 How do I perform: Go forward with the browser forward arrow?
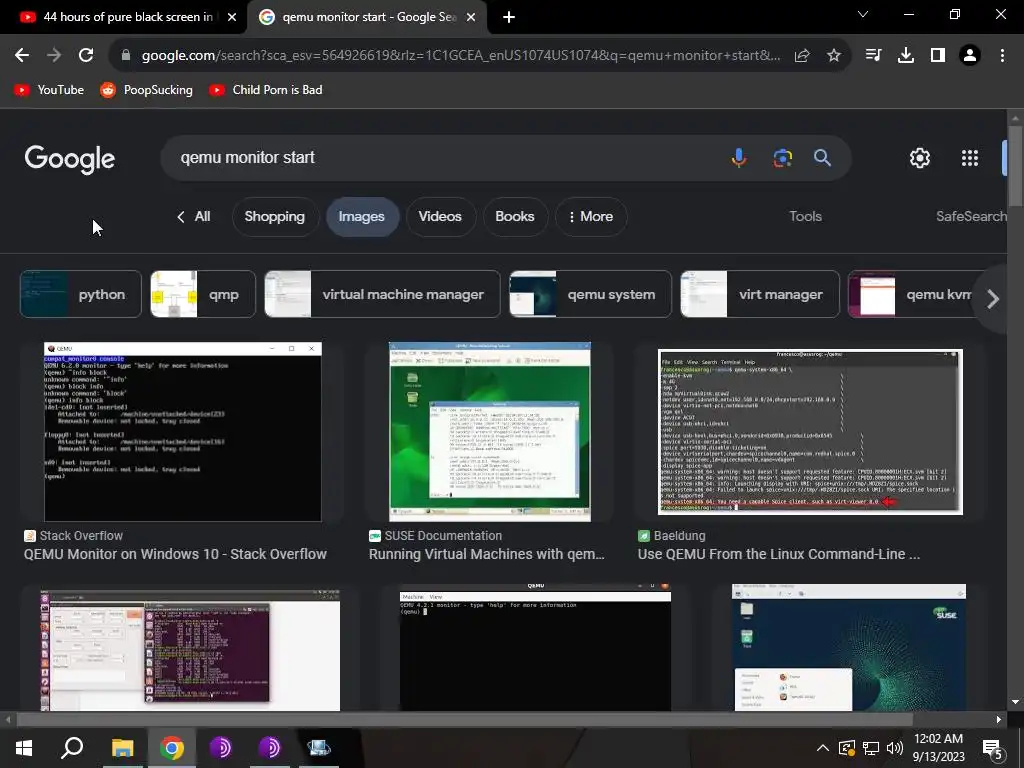[x=54, y=56]
